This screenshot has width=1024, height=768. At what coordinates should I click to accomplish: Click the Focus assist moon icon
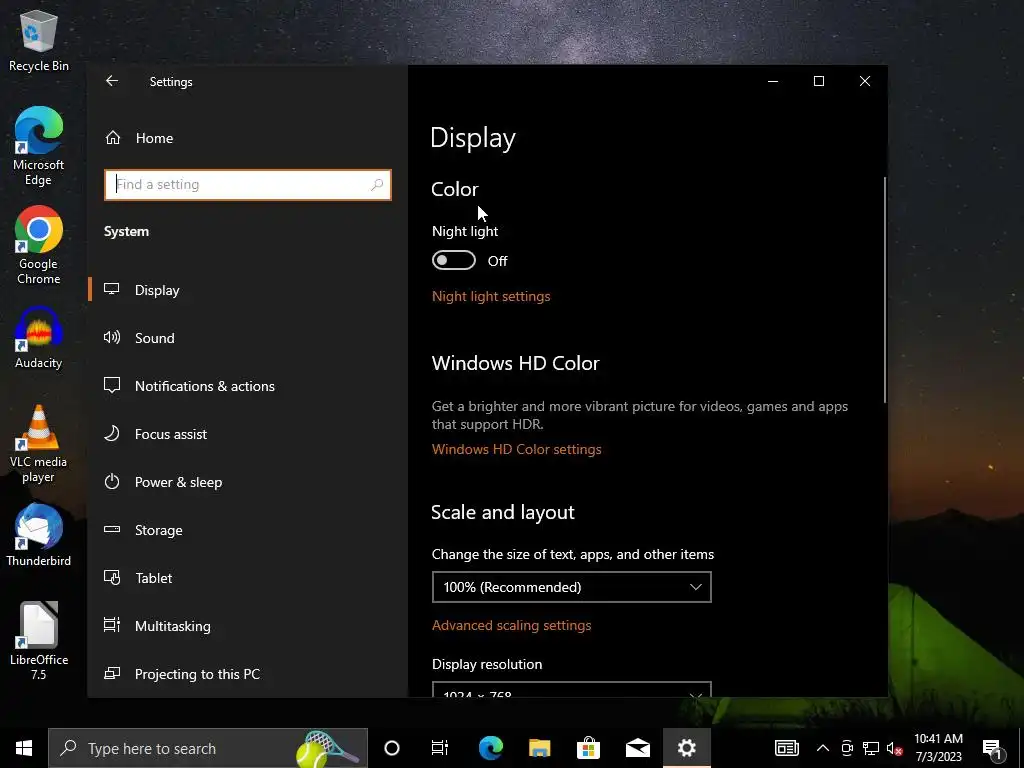112,434
